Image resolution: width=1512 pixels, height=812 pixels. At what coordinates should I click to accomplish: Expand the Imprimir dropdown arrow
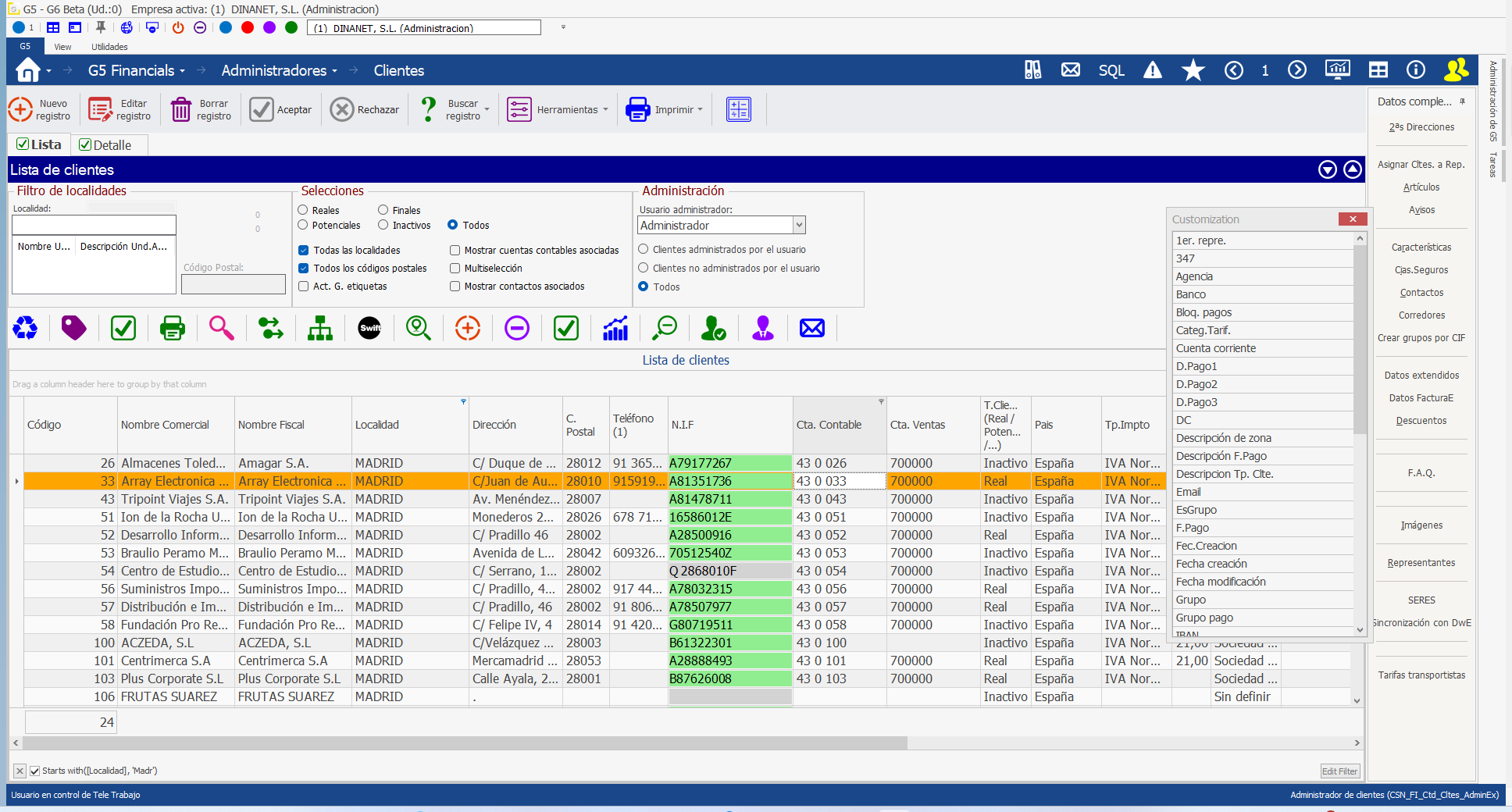[x=700, y=110]
